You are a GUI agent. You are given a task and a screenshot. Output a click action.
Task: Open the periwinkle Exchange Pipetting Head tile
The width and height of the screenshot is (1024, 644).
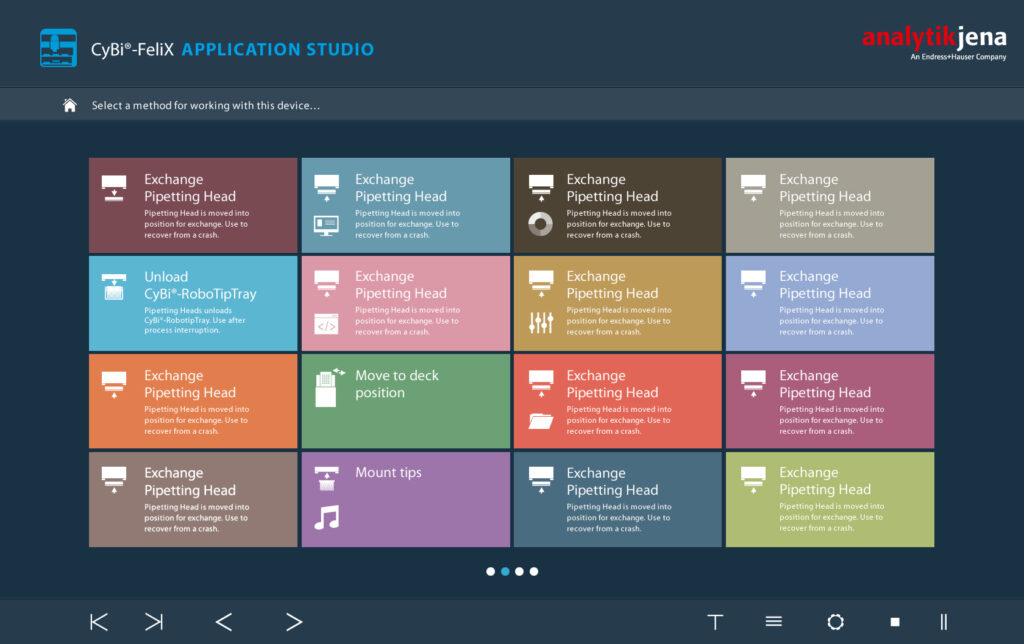pyautogui.click(x=830, y=303)
